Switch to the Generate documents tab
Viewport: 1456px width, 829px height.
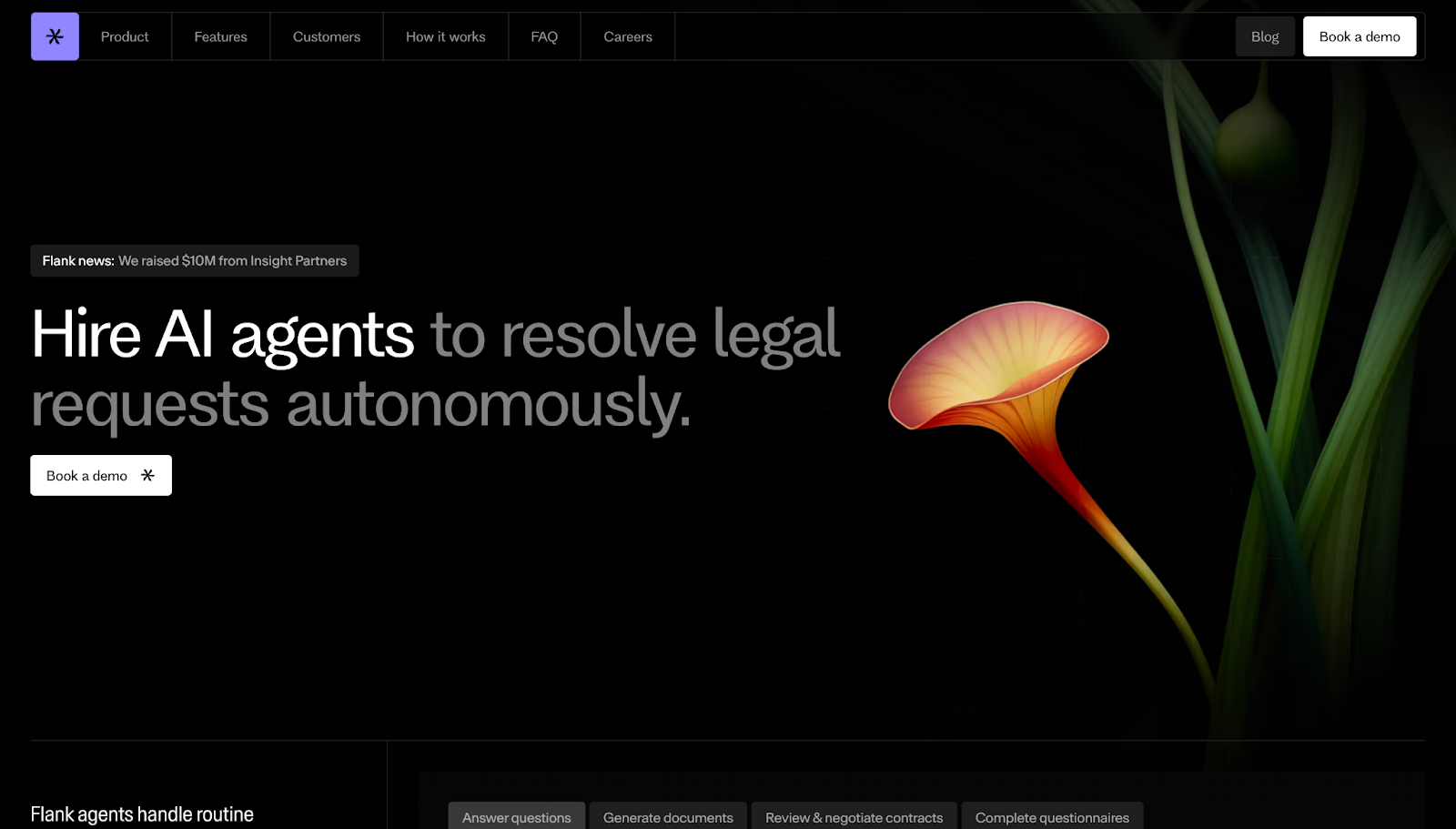(x=667, y=816)
